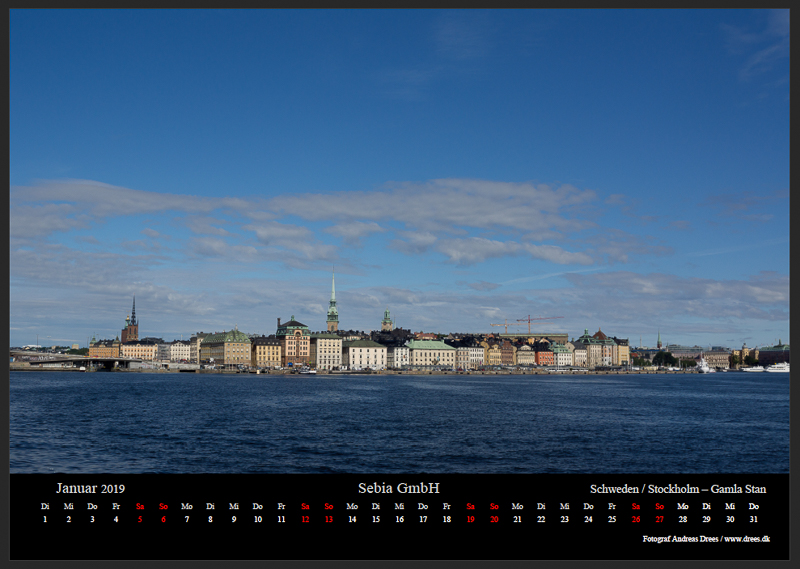Select calendar date 18

click(446, 519)
